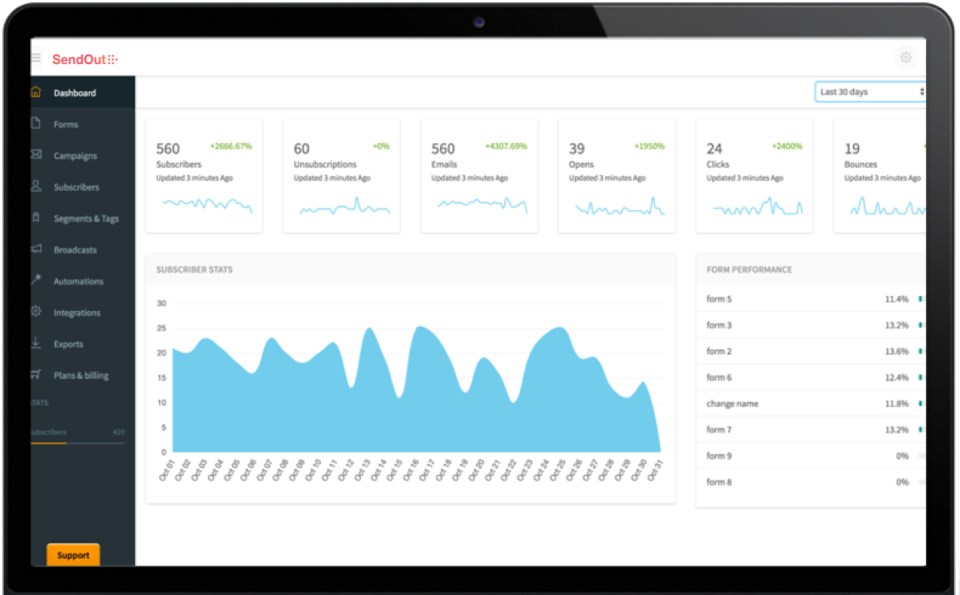
Task: Select the Broadcasts megaphone icon
Action: (38, 249)
